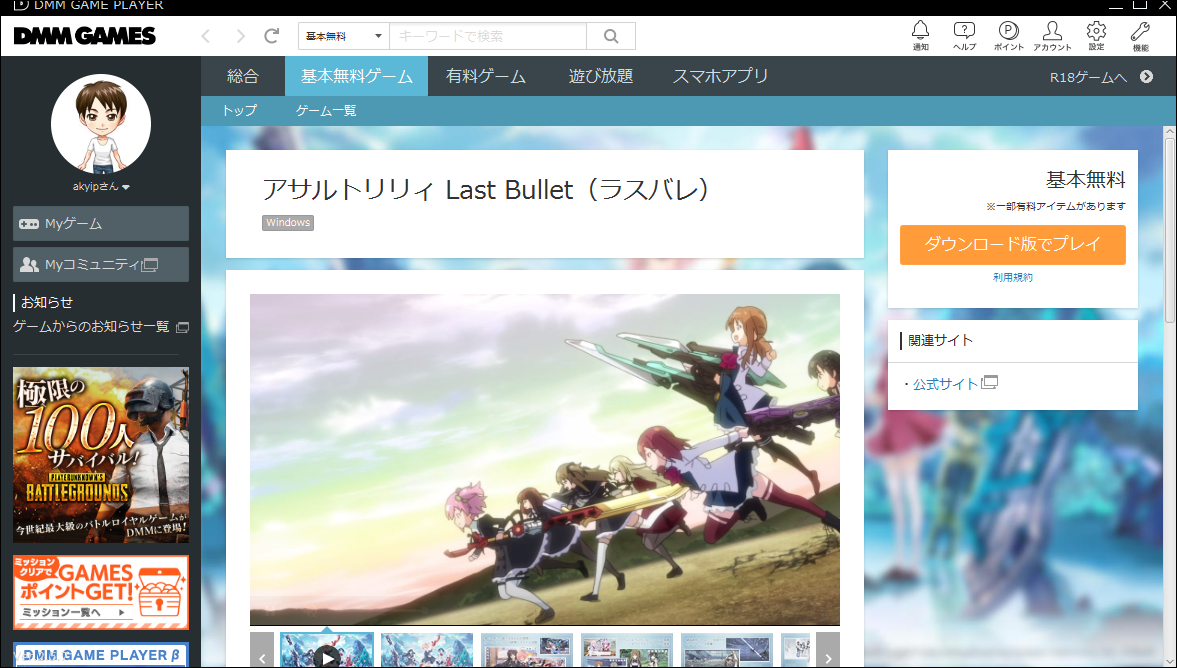The image size is (1177, 668).
Task: Open the settings gear icon
Action: point(1097,30)
